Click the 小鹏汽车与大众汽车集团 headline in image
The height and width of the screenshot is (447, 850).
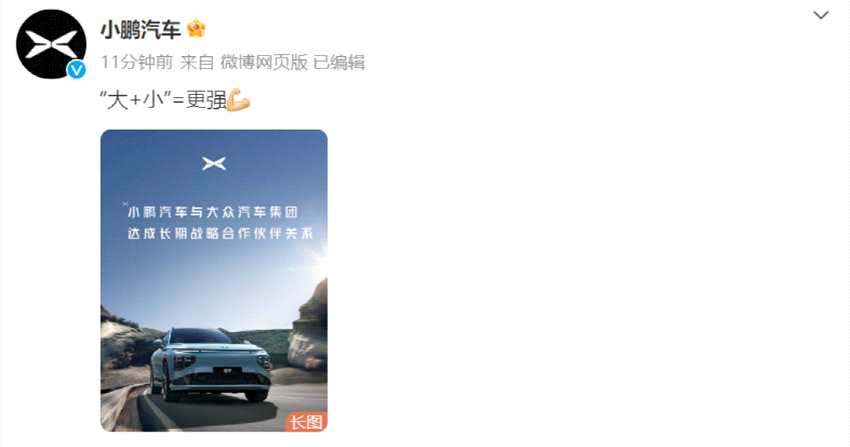point(212,212)
